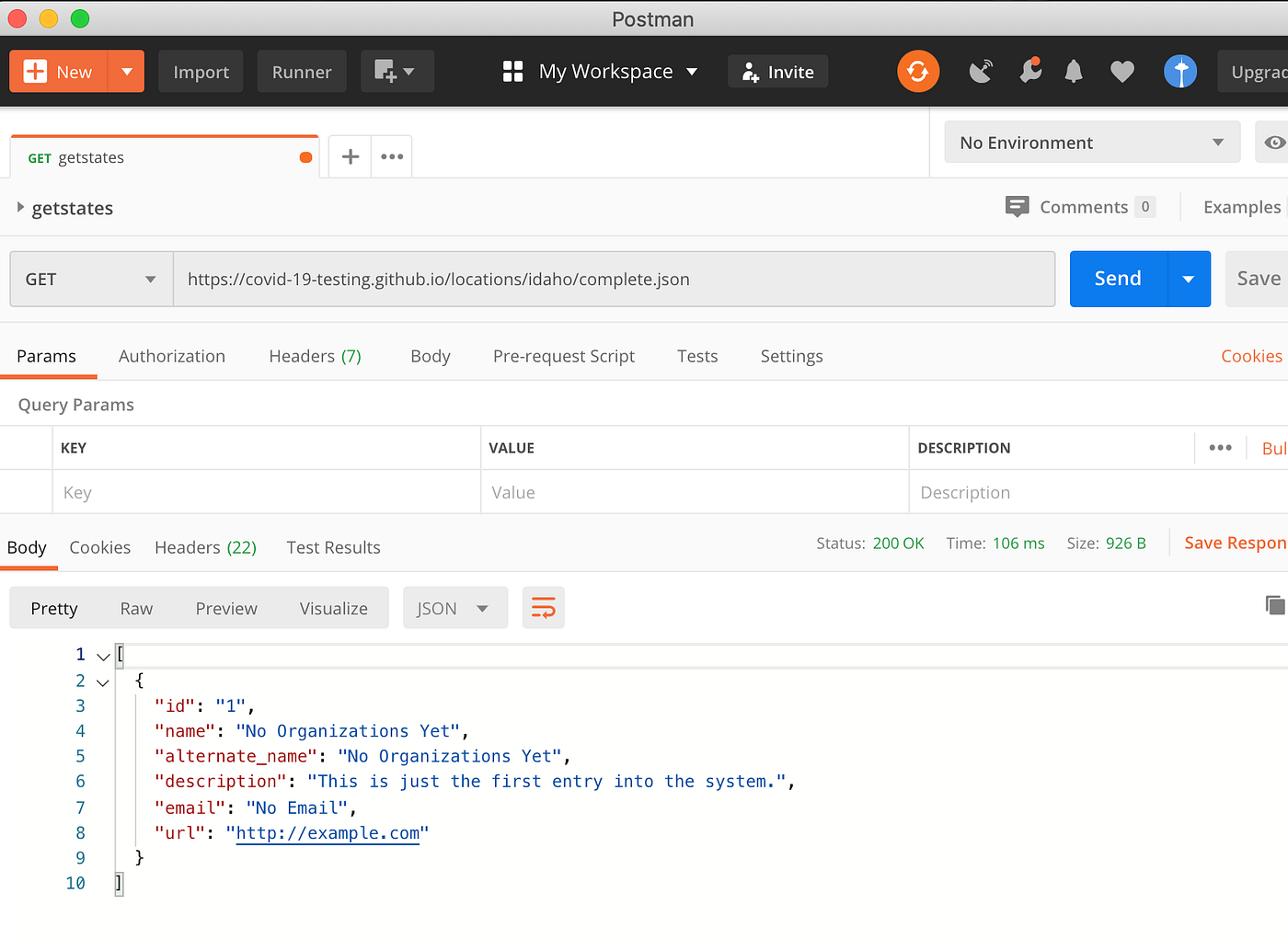Click the Invite button
This screenshot has height=939, width=1288.
pyautogui.click(x=778, y=72)
